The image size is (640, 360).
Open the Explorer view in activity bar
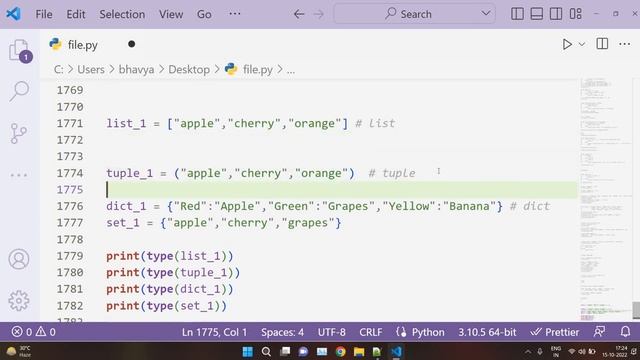coord(19,51)
